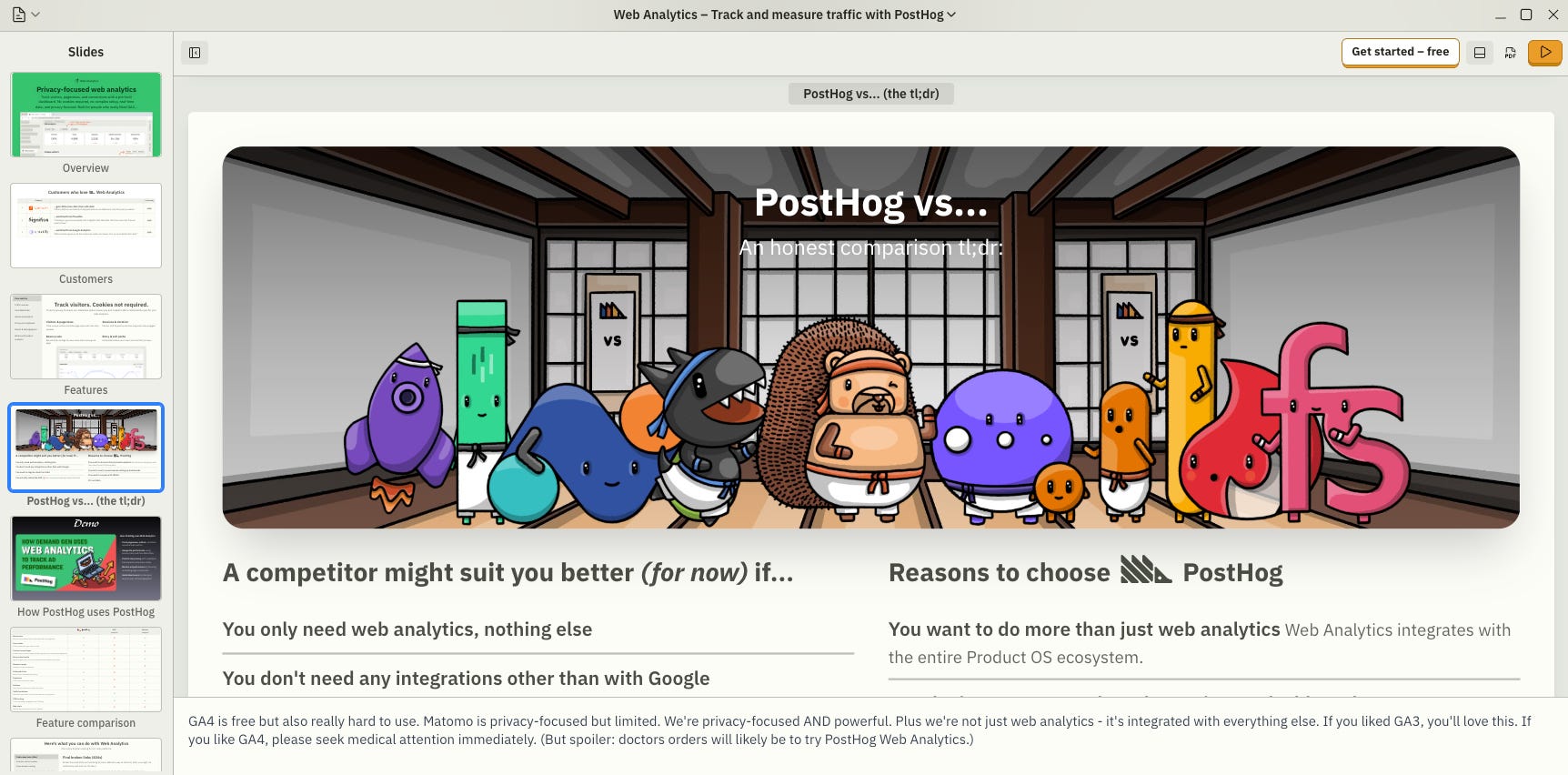Open the How PostHog uses PostHog slide
This screenshot has width=1568, height=775.
(86, 559)
